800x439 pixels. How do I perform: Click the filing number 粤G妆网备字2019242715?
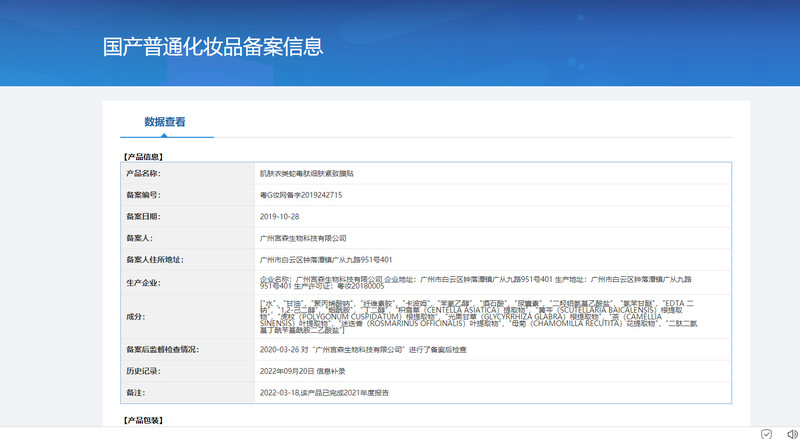(301, 195)
